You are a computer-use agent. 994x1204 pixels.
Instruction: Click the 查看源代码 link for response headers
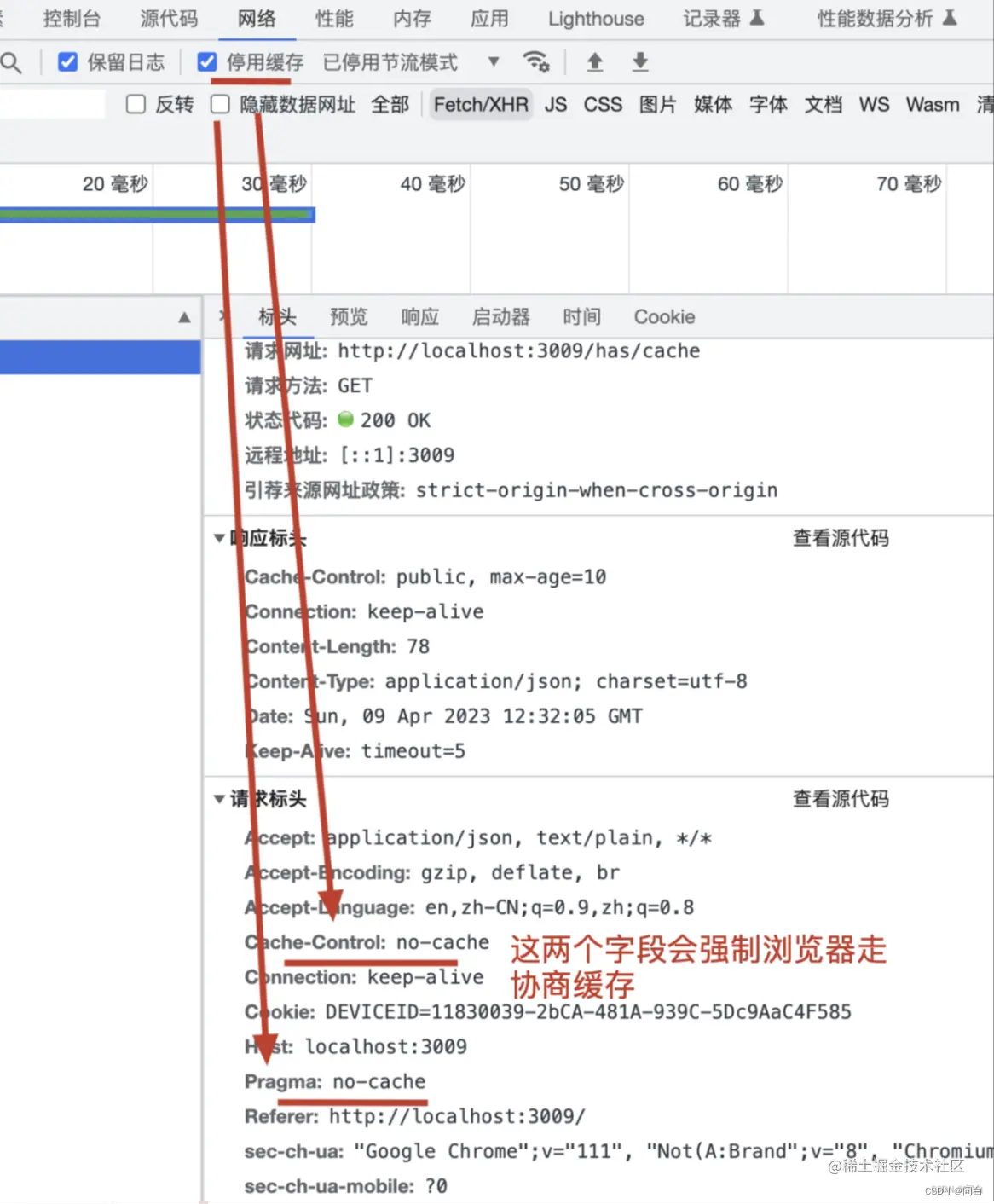(x=841, y=538)
